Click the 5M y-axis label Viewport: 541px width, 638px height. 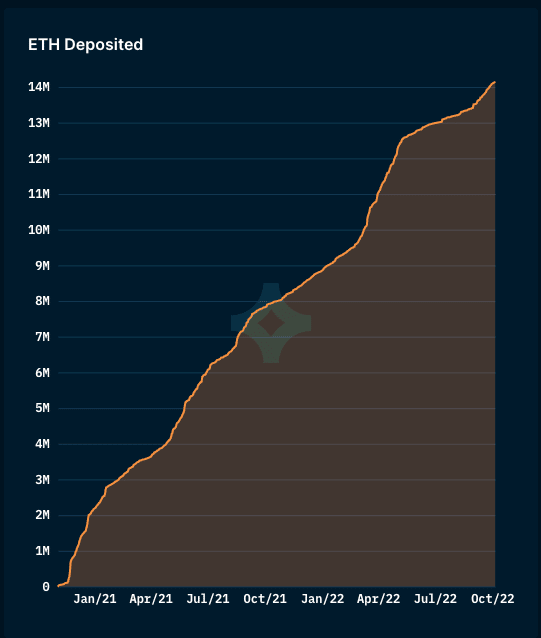coord(42,408)
